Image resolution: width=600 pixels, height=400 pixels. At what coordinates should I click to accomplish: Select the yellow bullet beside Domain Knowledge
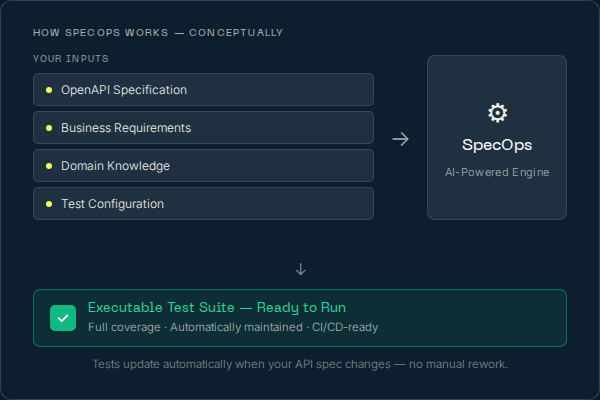49,166
